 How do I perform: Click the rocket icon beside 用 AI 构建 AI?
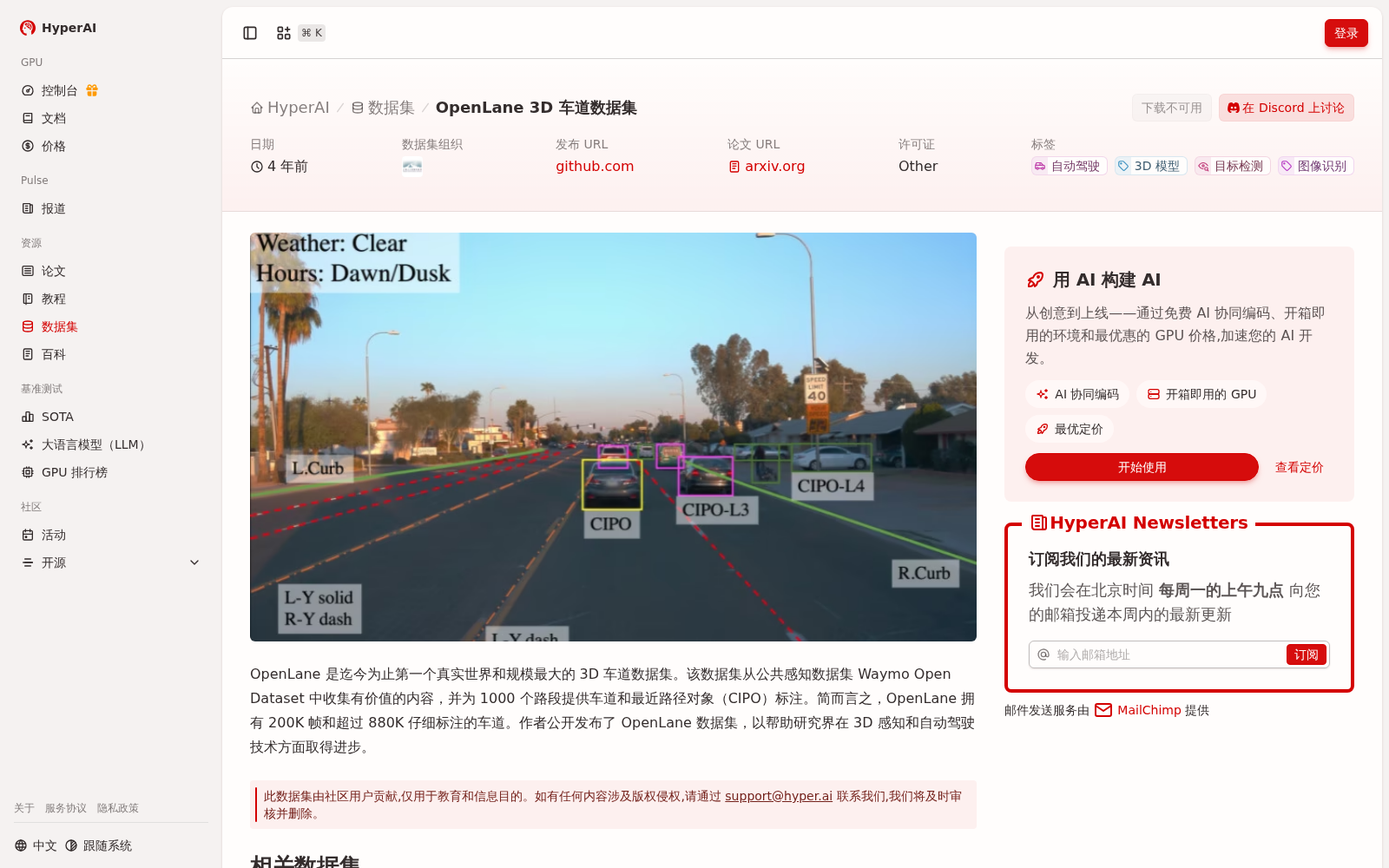coord(1036,279)
